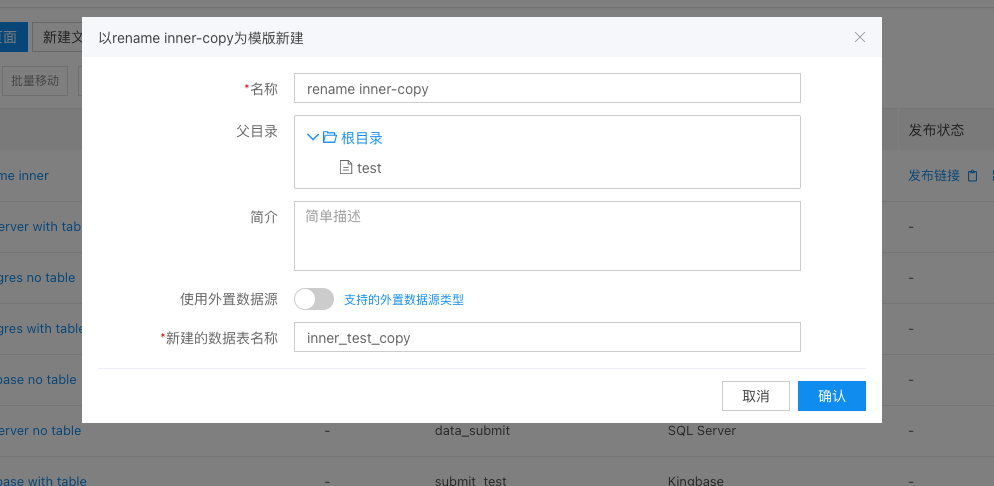Screen dimensions: 994x486
Task: Click Kingbase cell in background table
Action: pyautogui.click(x=695, y=480)
